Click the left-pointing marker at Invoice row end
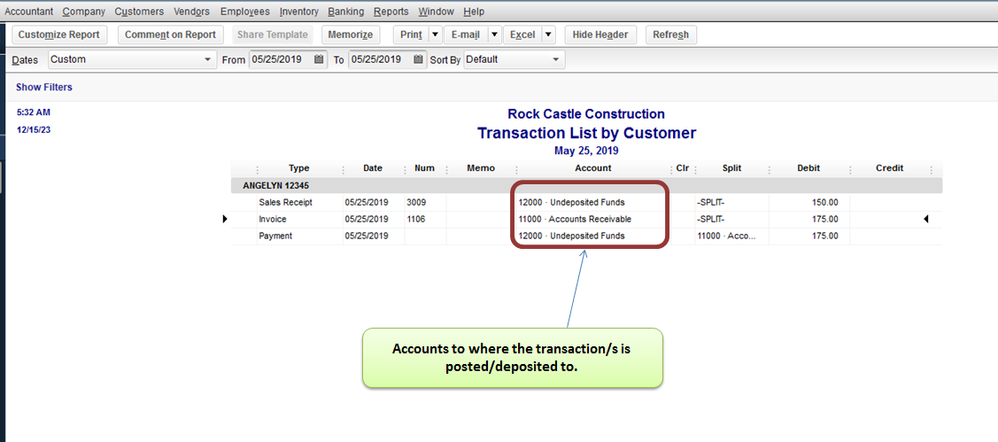 pos(926,219)
